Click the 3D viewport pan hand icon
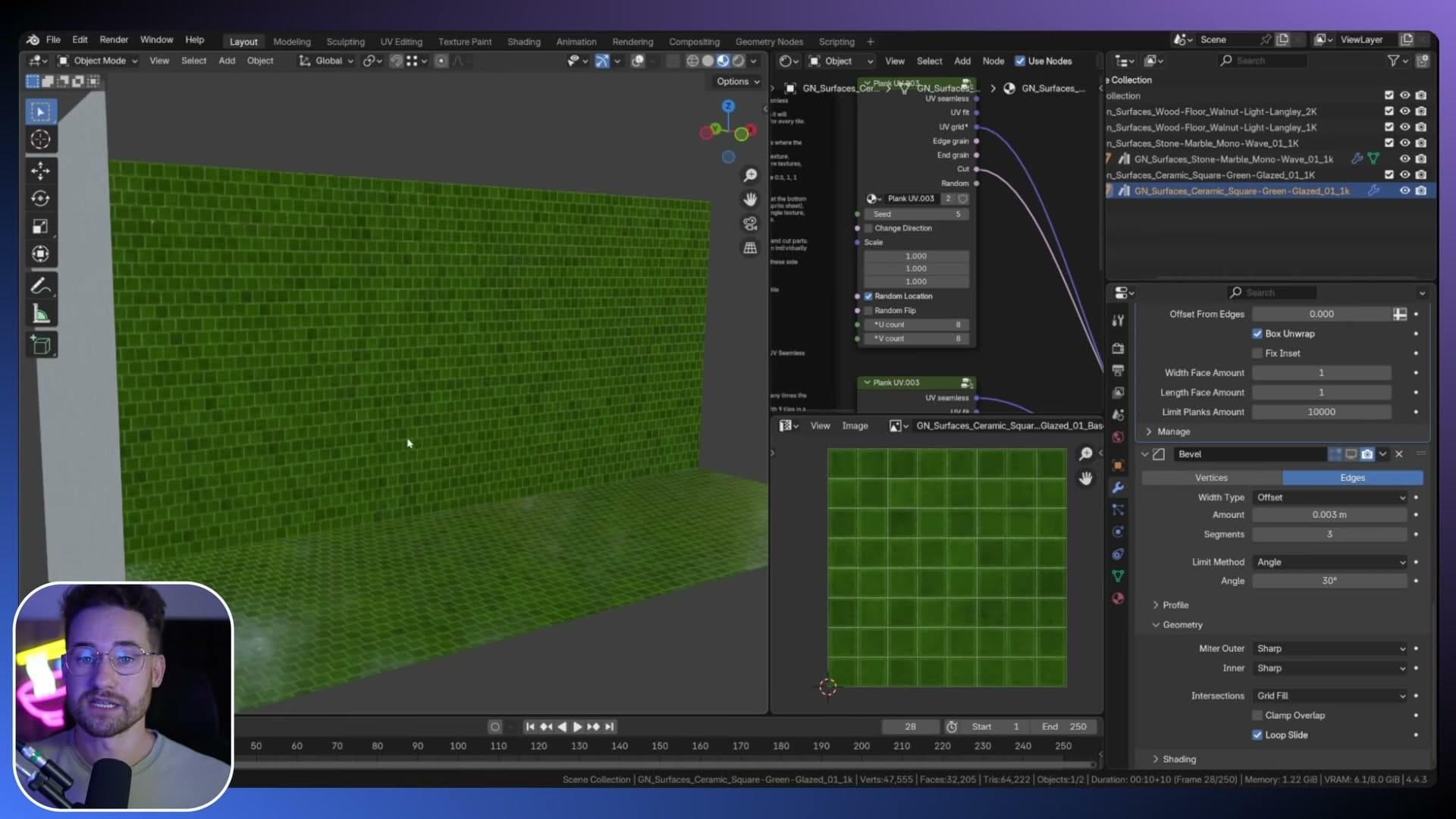The width and height of the screenshot is (1456, 819). point(750,199)
